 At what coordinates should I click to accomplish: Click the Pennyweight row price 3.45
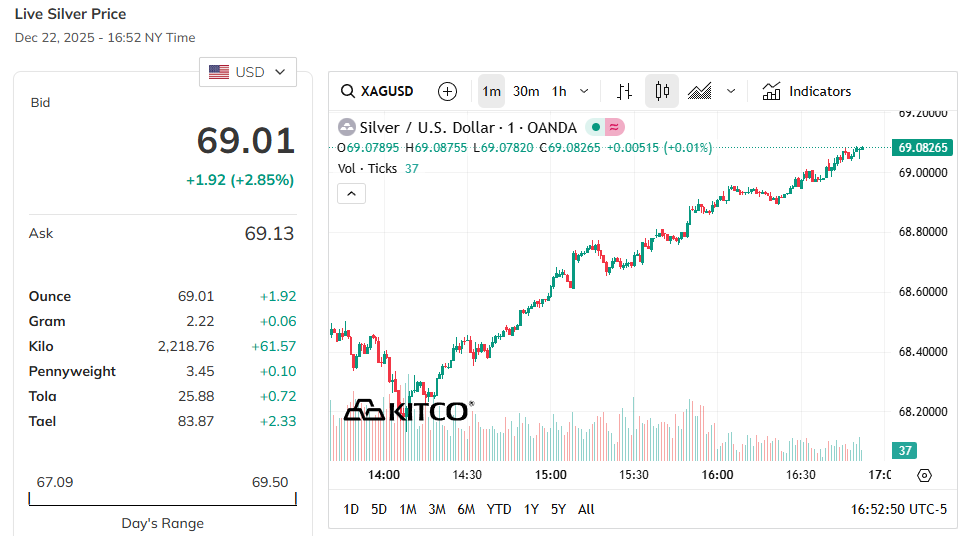point(200,371)
